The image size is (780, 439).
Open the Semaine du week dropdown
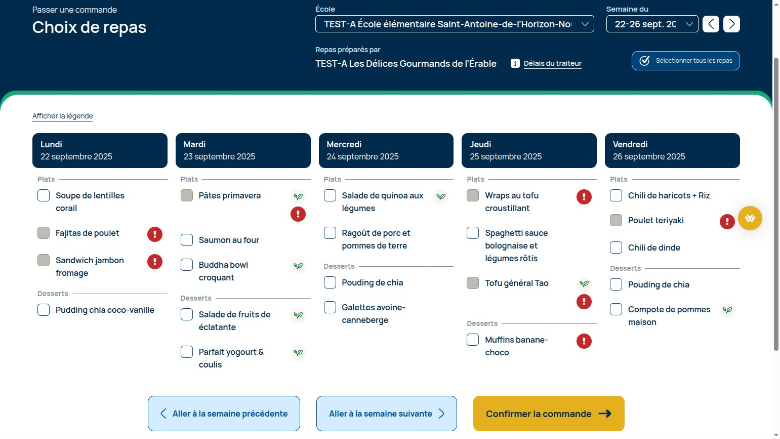tap(652, 24)
